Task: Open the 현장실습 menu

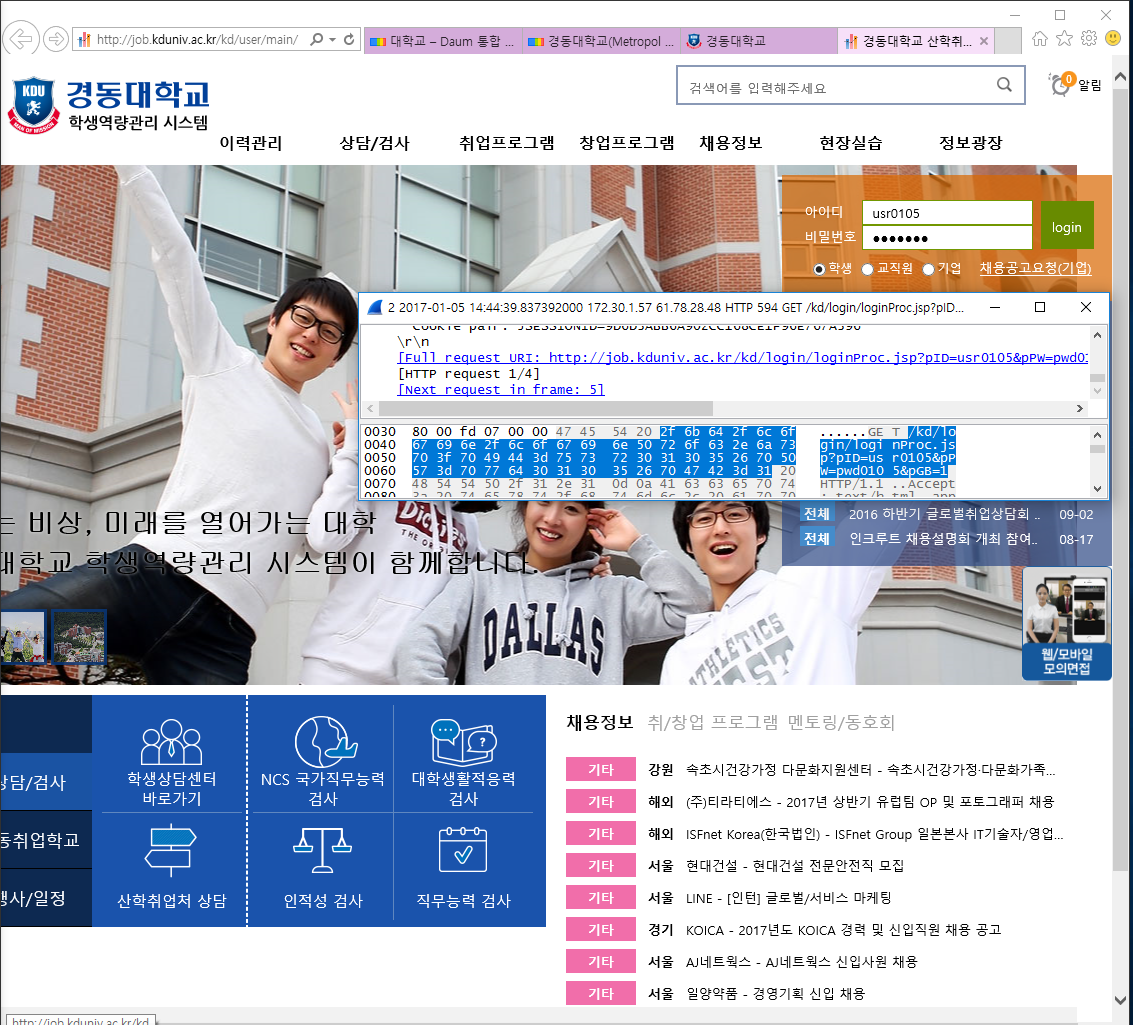Action: coord(850,143)
